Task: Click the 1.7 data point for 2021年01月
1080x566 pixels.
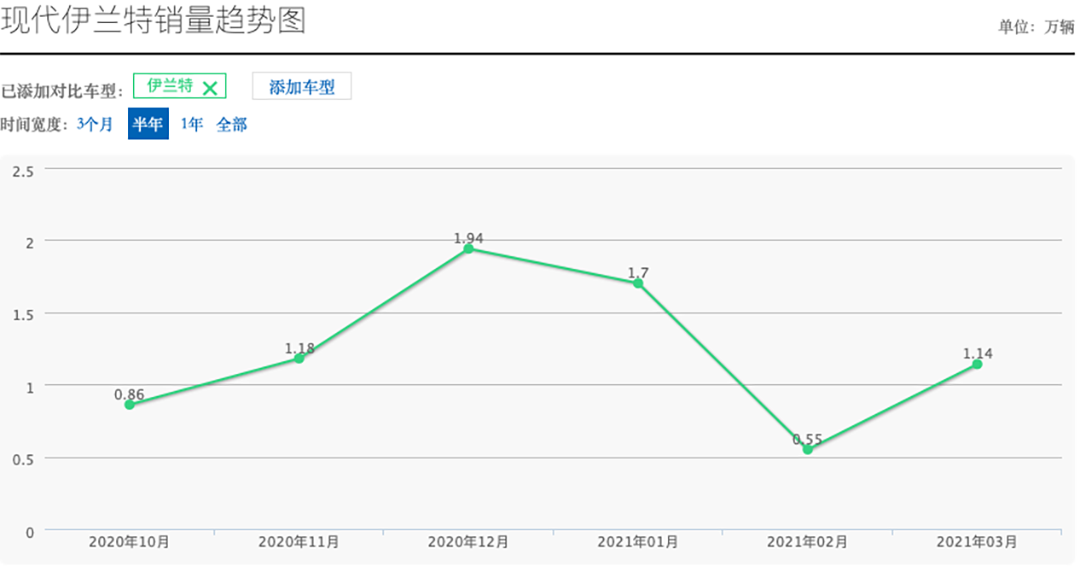Action: click(638, 283)
